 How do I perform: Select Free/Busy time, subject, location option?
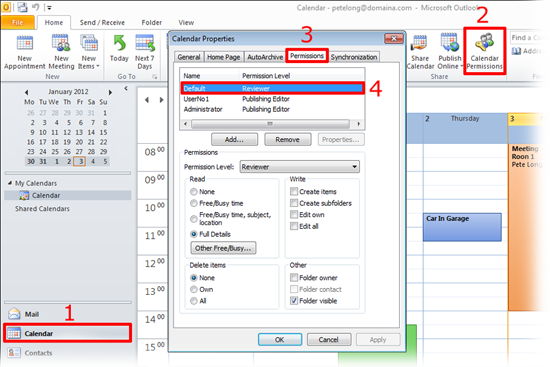(x=194, y=219)
